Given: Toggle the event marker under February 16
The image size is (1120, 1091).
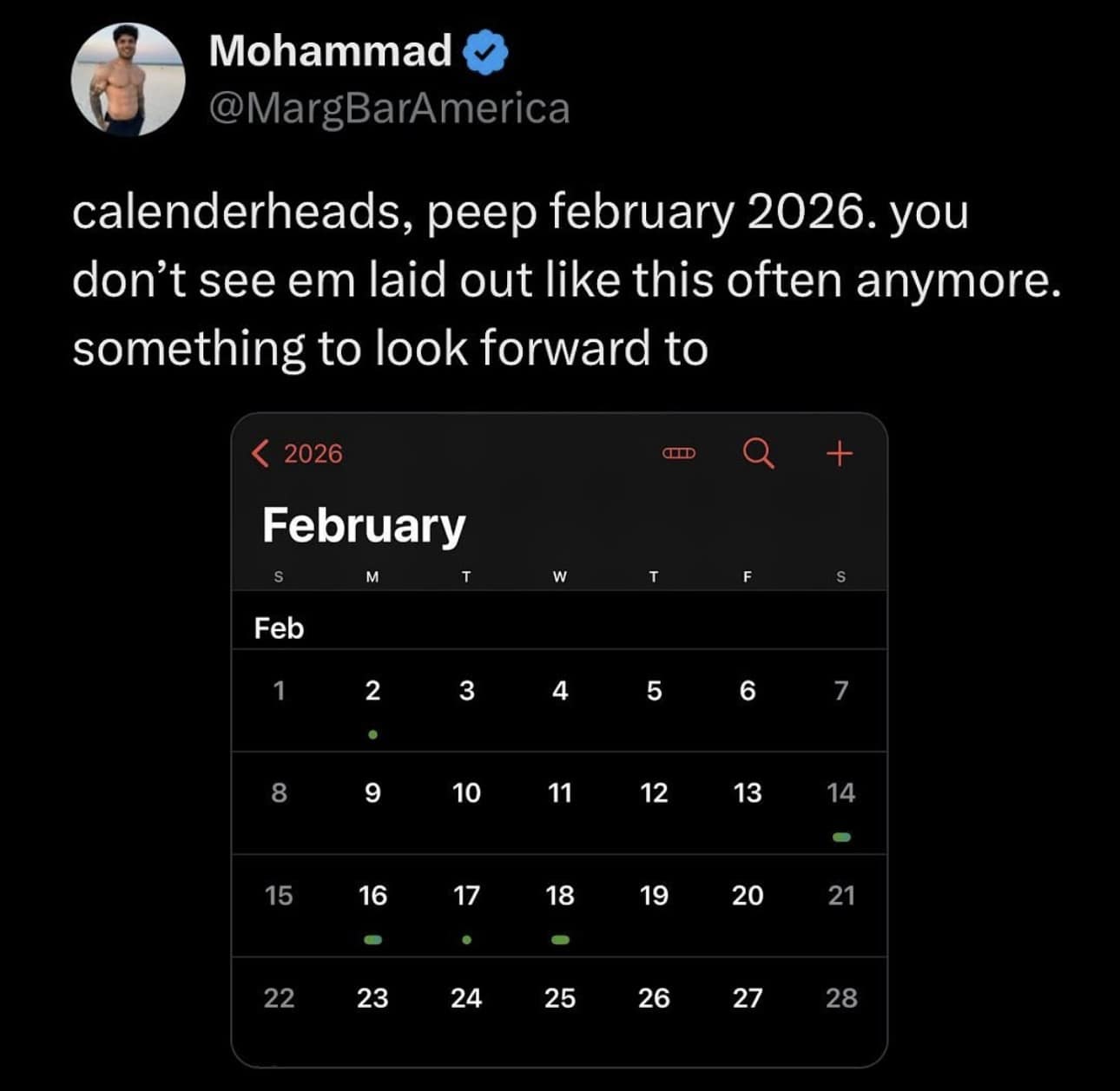Looking at the screenshot, I should pyautogui.click(x=373, y=938).
